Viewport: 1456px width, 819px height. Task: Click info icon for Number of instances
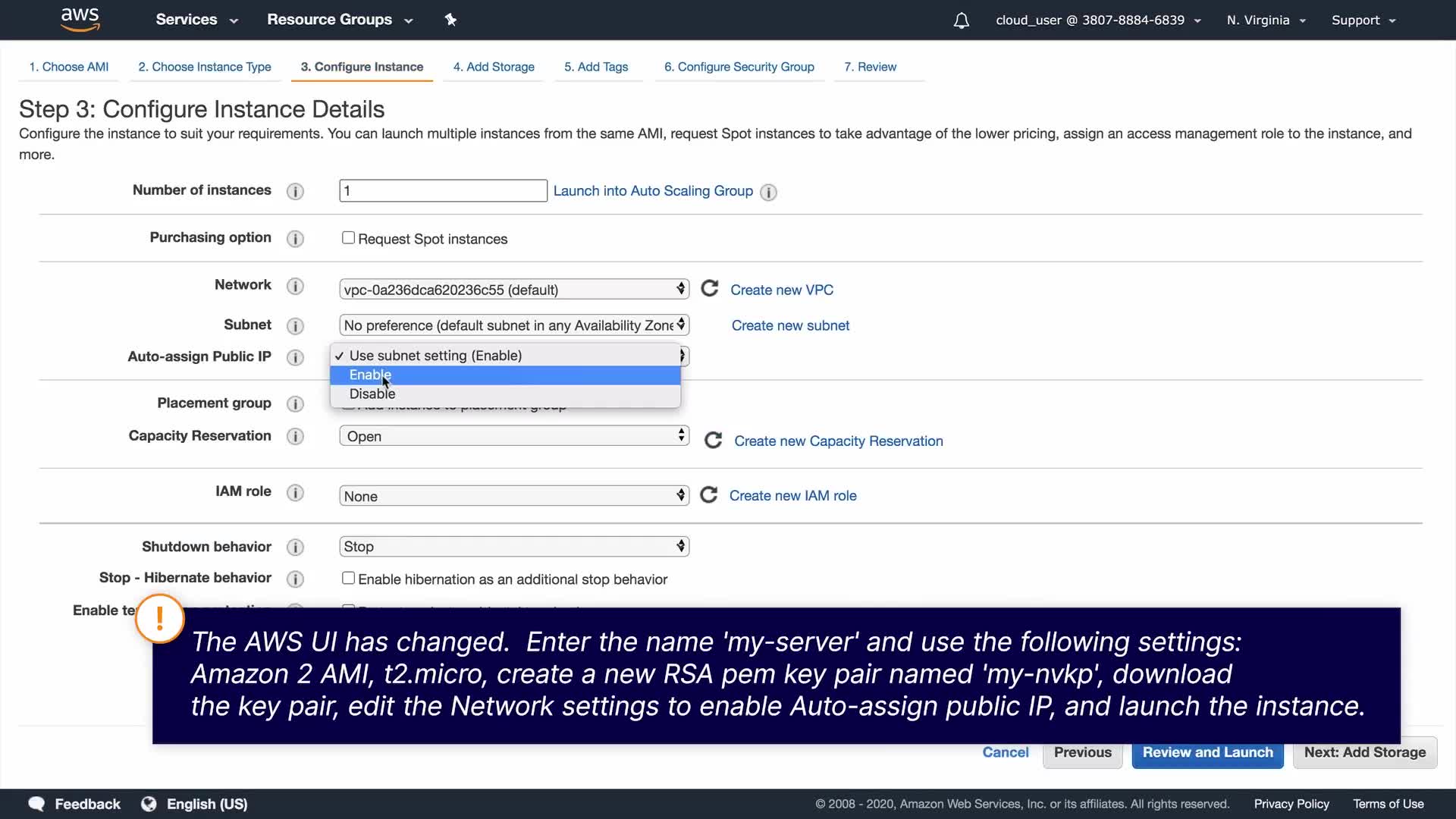295,191
